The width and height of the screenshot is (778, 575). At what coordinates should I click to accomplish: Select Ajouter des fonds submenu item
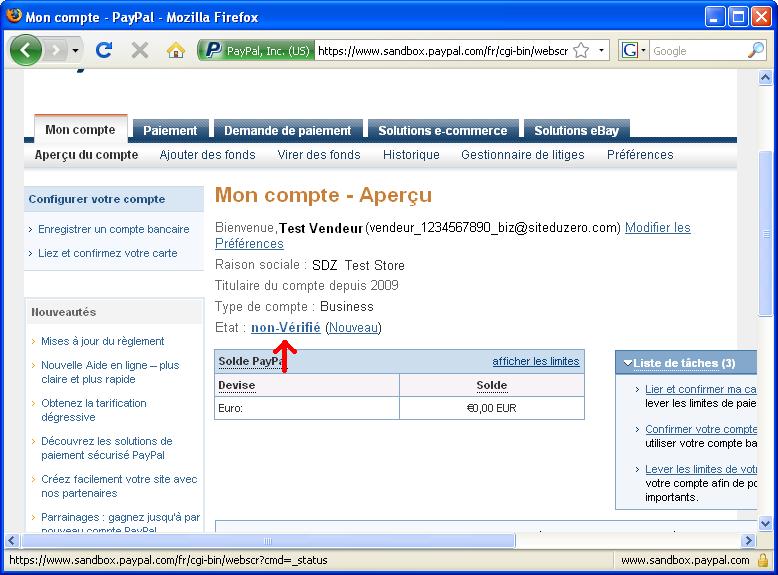[207, 155]
